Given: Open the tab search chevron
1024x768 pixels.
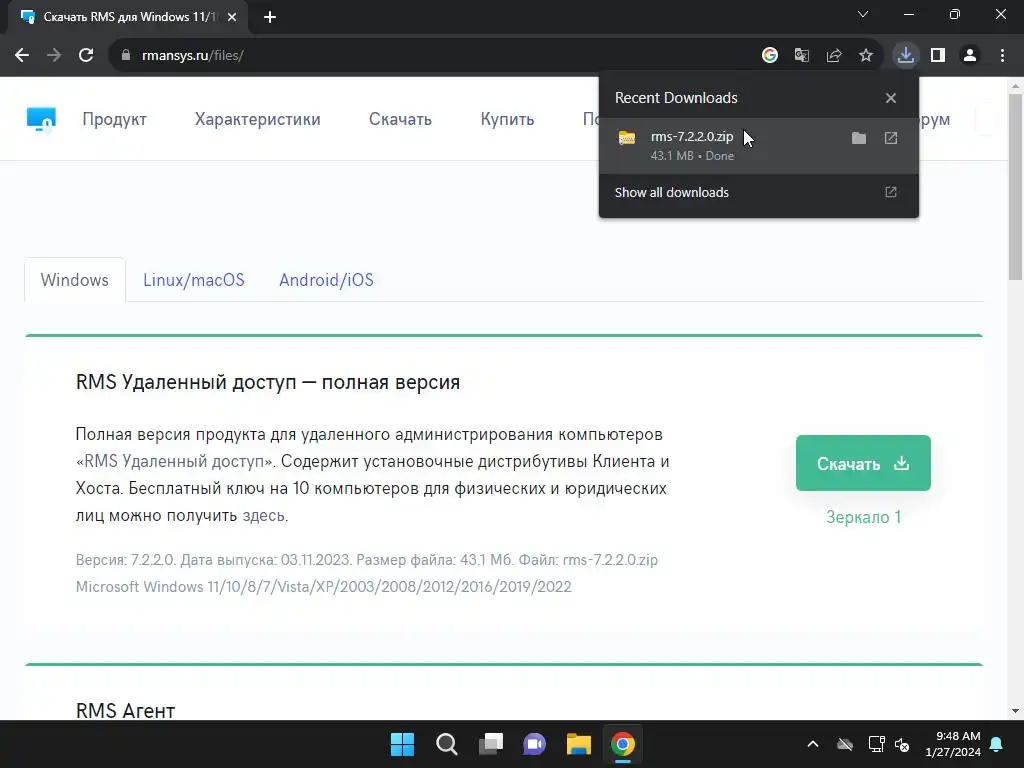Looking at the screenshot, I should tap(863, 14).
